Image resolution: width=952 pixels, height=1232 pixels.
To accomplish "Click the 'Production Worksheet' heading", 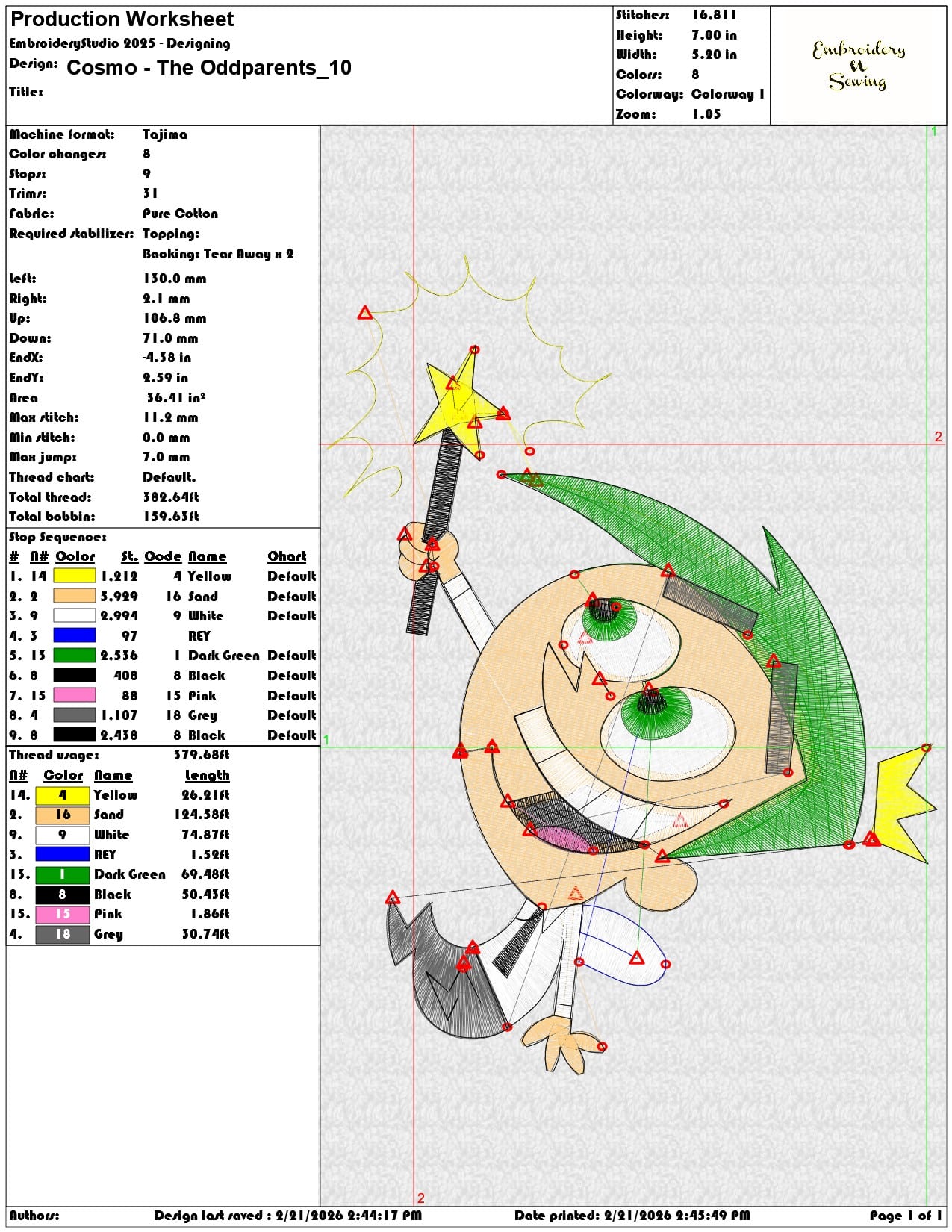I will (122, 19).
